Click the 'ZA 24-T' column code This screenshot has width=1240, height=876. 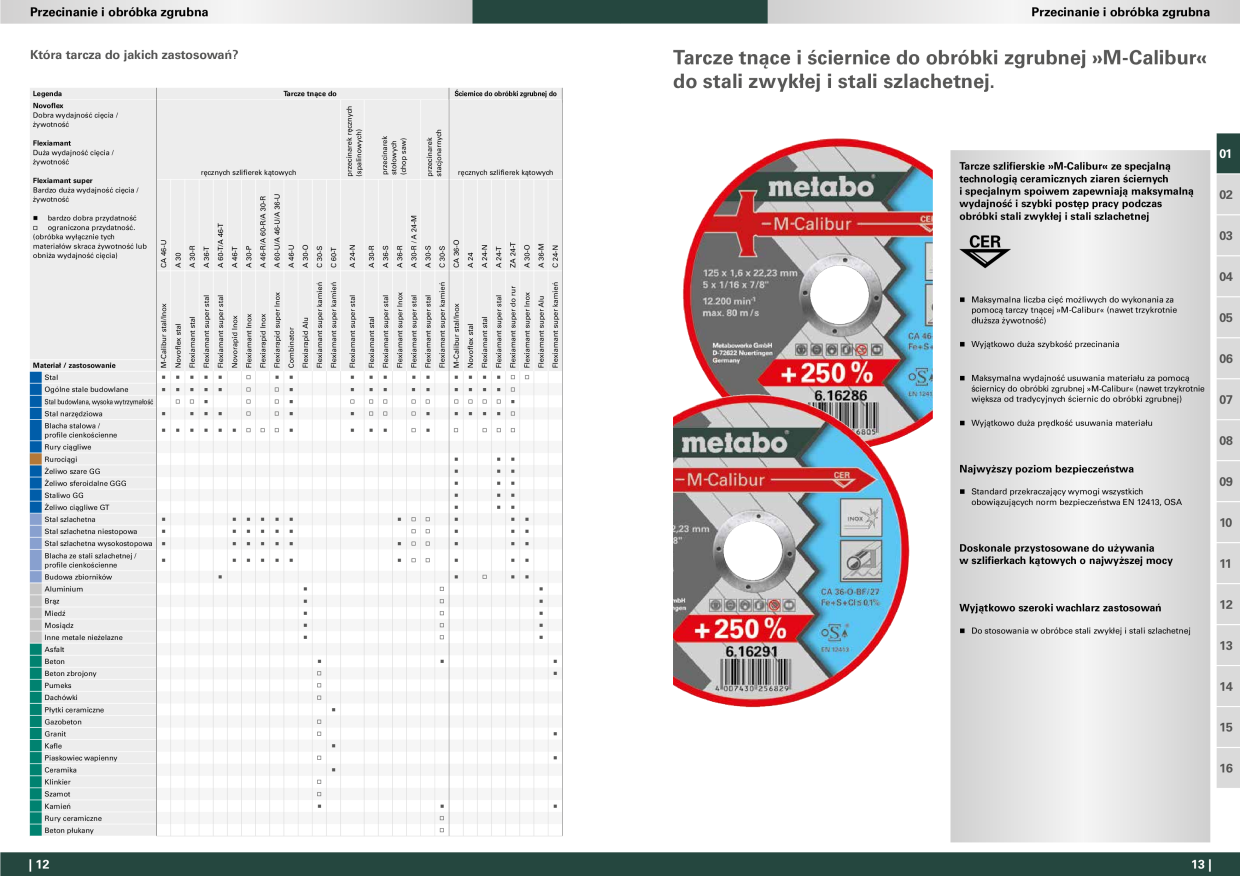[x=512, y=254]
